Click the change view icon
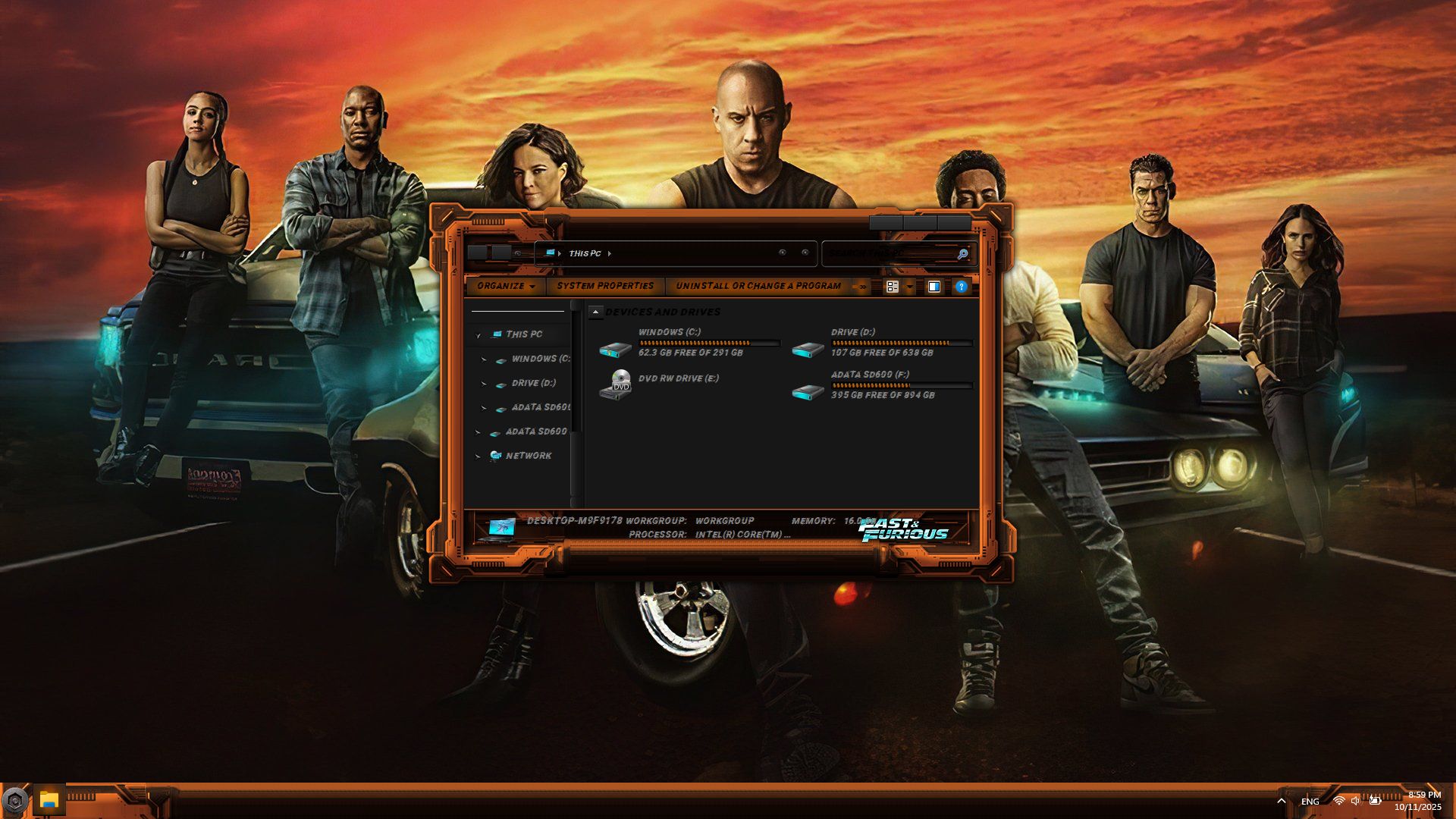Viewport: 1456px width, 819px height. pyautogui.click(x=893, y=287)
